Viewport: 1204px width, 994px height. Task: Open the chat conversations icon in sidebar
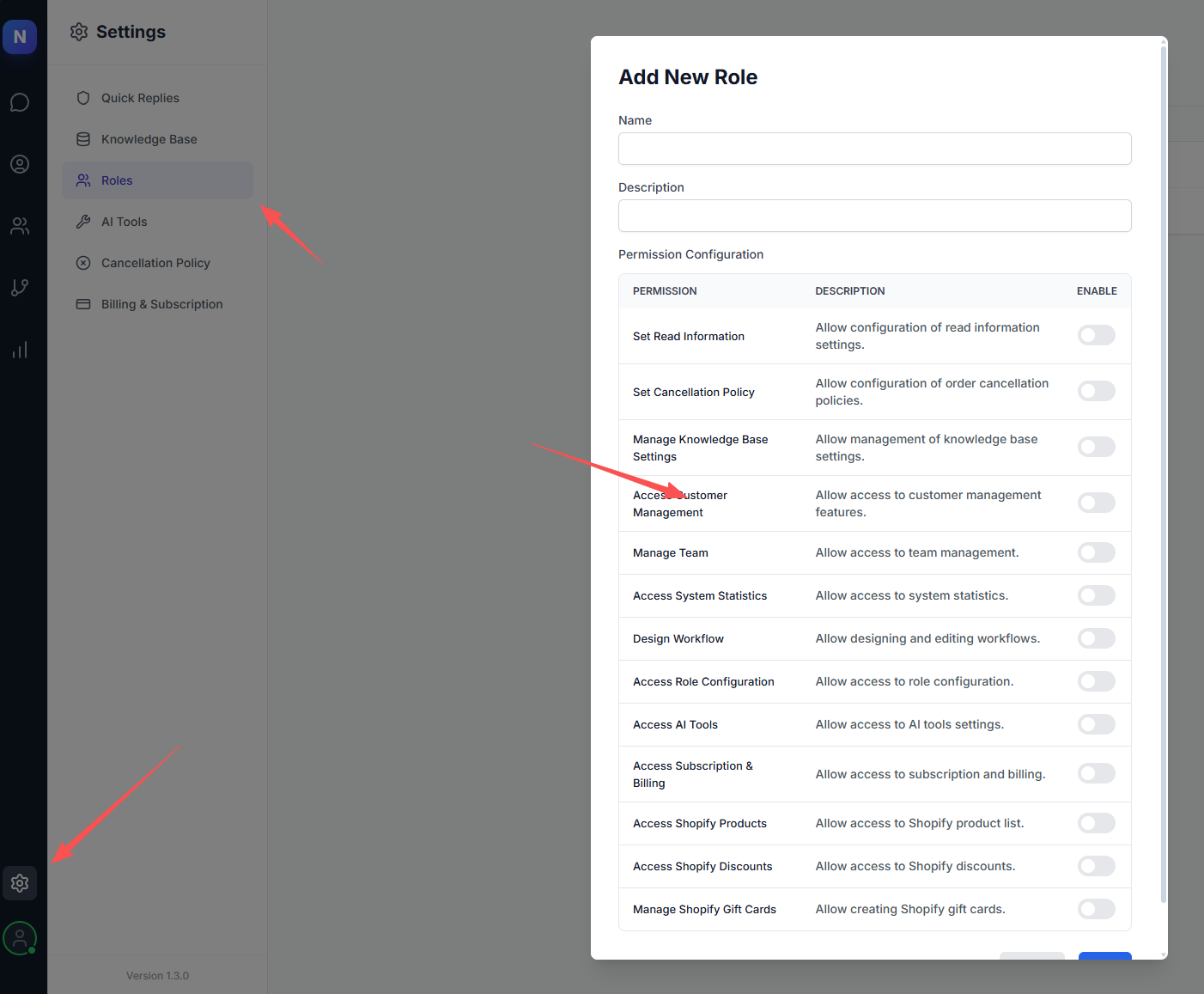20,103
